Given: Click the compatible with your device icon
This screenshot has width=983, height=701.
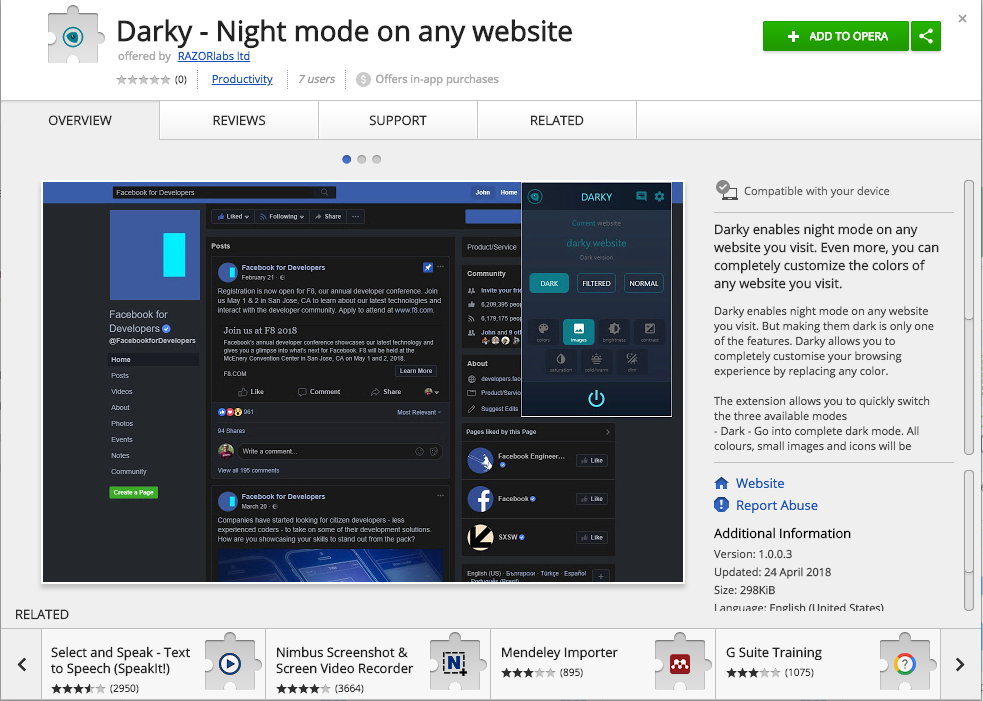Looking at the screenshot, I should pos(726,191).
